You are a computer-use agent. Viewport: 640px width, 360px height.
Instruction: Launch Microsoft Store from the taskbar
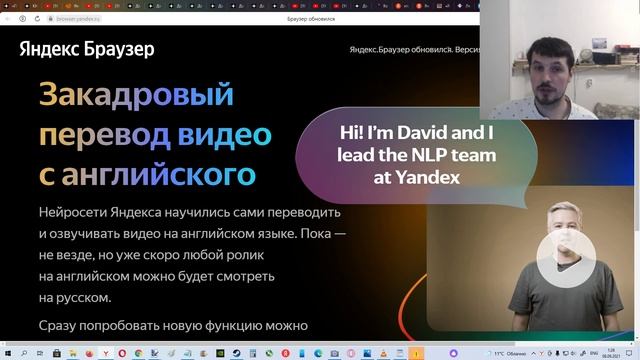tap(56, 353)
